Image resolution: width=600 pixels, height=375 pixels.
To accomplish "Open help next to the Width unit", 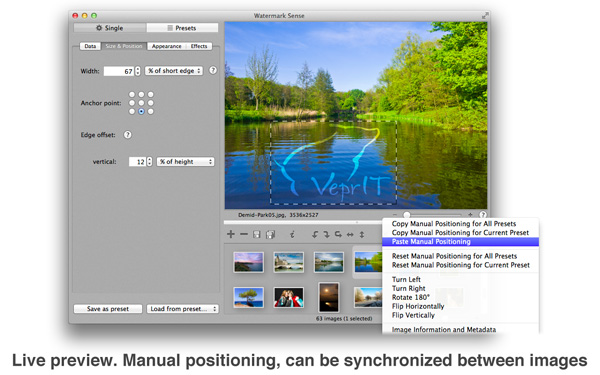I will [x=213, y=70].
